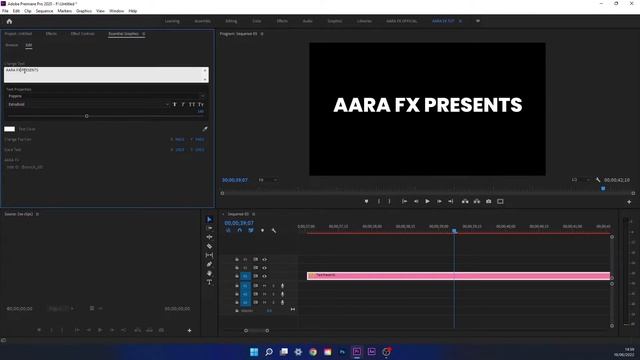Screen dimensions: 640x360
Task: Click the font size slider handle
Action: pyautogui.click(x=87, y=116)
